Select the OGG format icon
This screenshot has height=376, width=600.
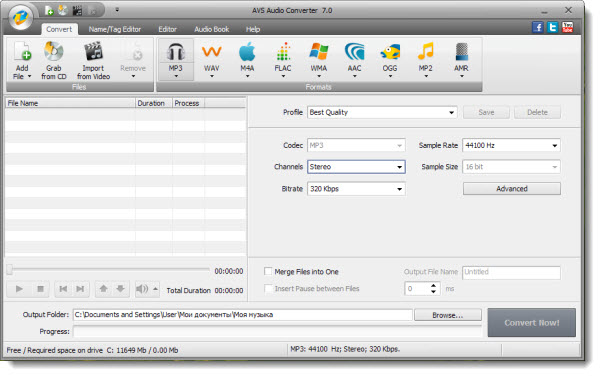pyautogui.click(x=390, y=52)
